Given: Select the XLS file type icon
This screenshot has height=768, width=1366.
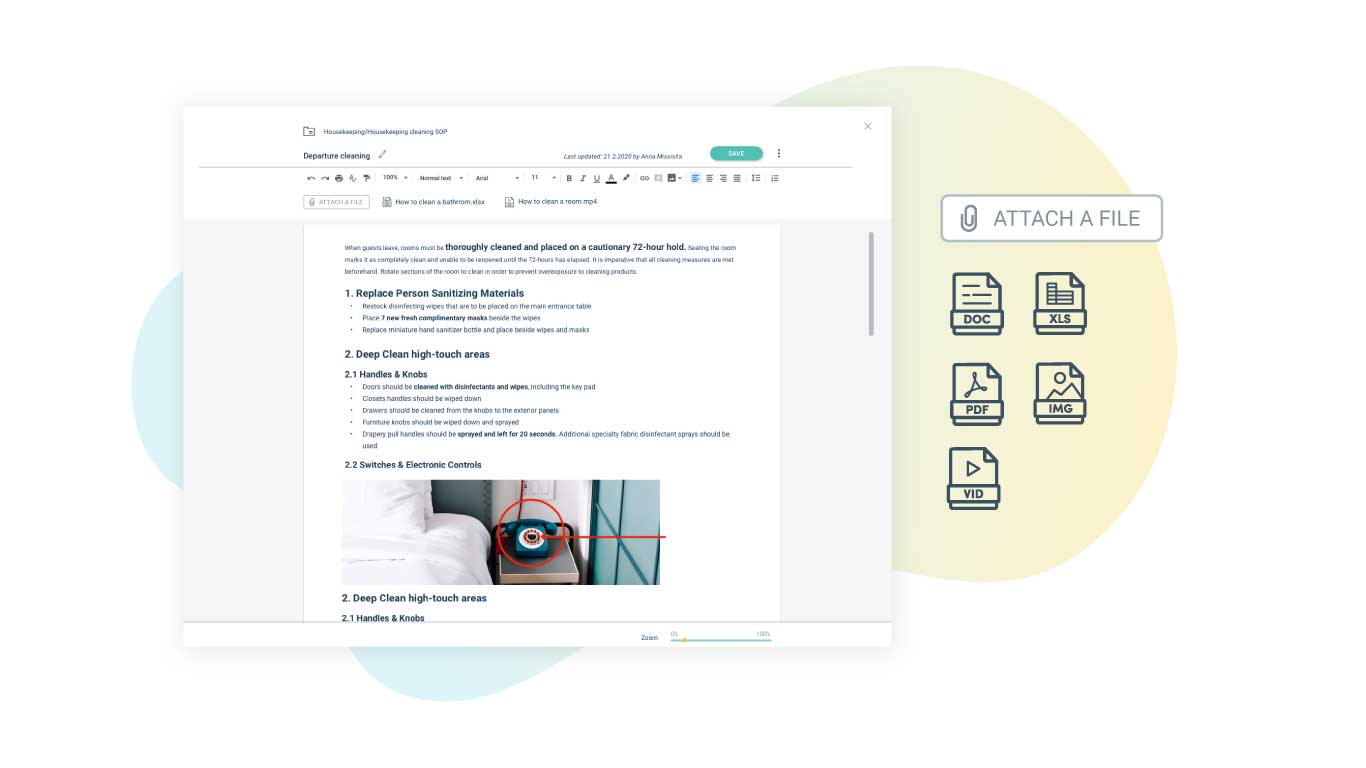Looking at the screenshot, I should tap(1060, 303).
